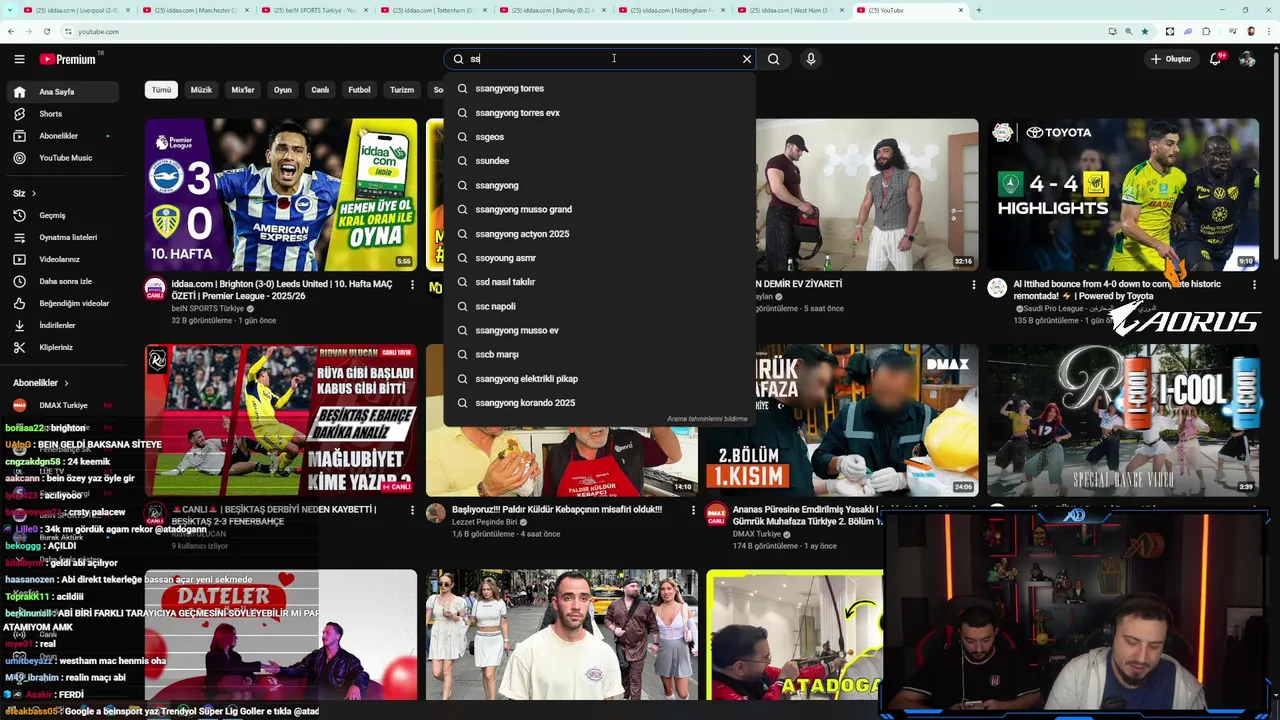Choose suggestion ssd nasıl takılır
This screenshot has width=1280, height=720.
[x=600, y=282]
